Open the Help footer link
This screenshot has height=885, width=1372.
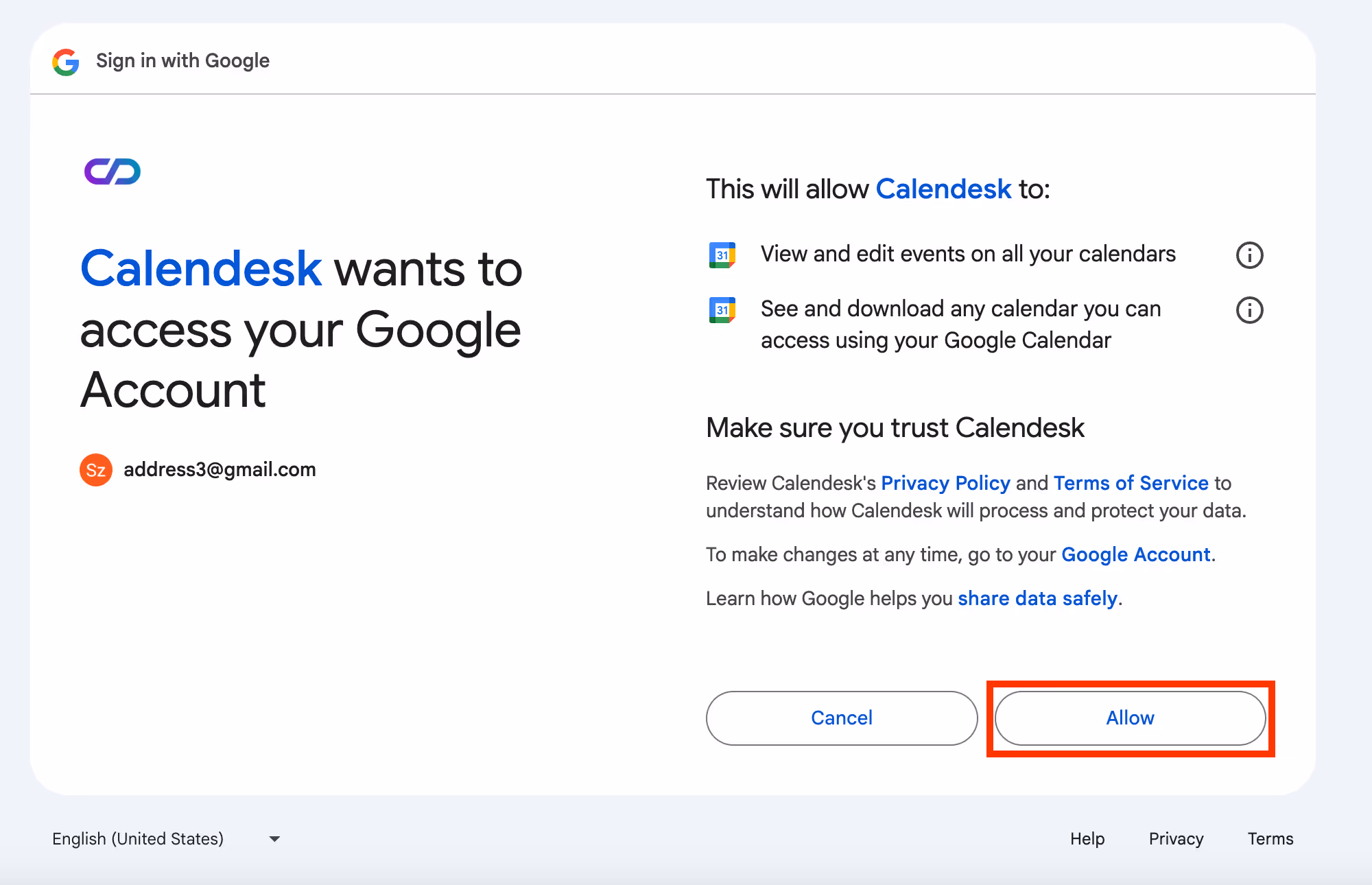[x=1087, y=839]
